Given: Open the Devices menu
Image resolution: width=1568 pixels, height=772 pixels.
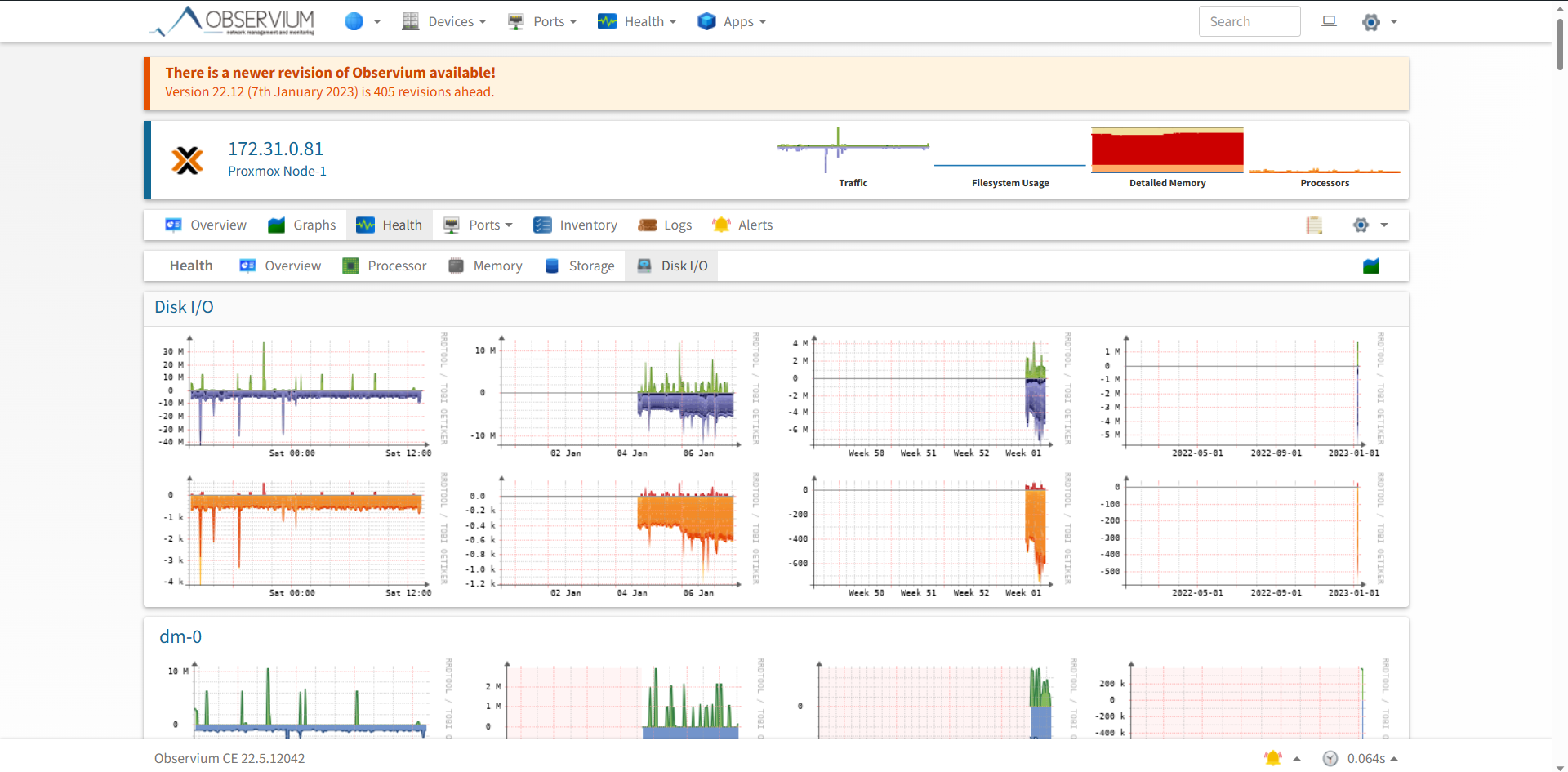Looking at the screenshot, I should click(x=444, y=21).
